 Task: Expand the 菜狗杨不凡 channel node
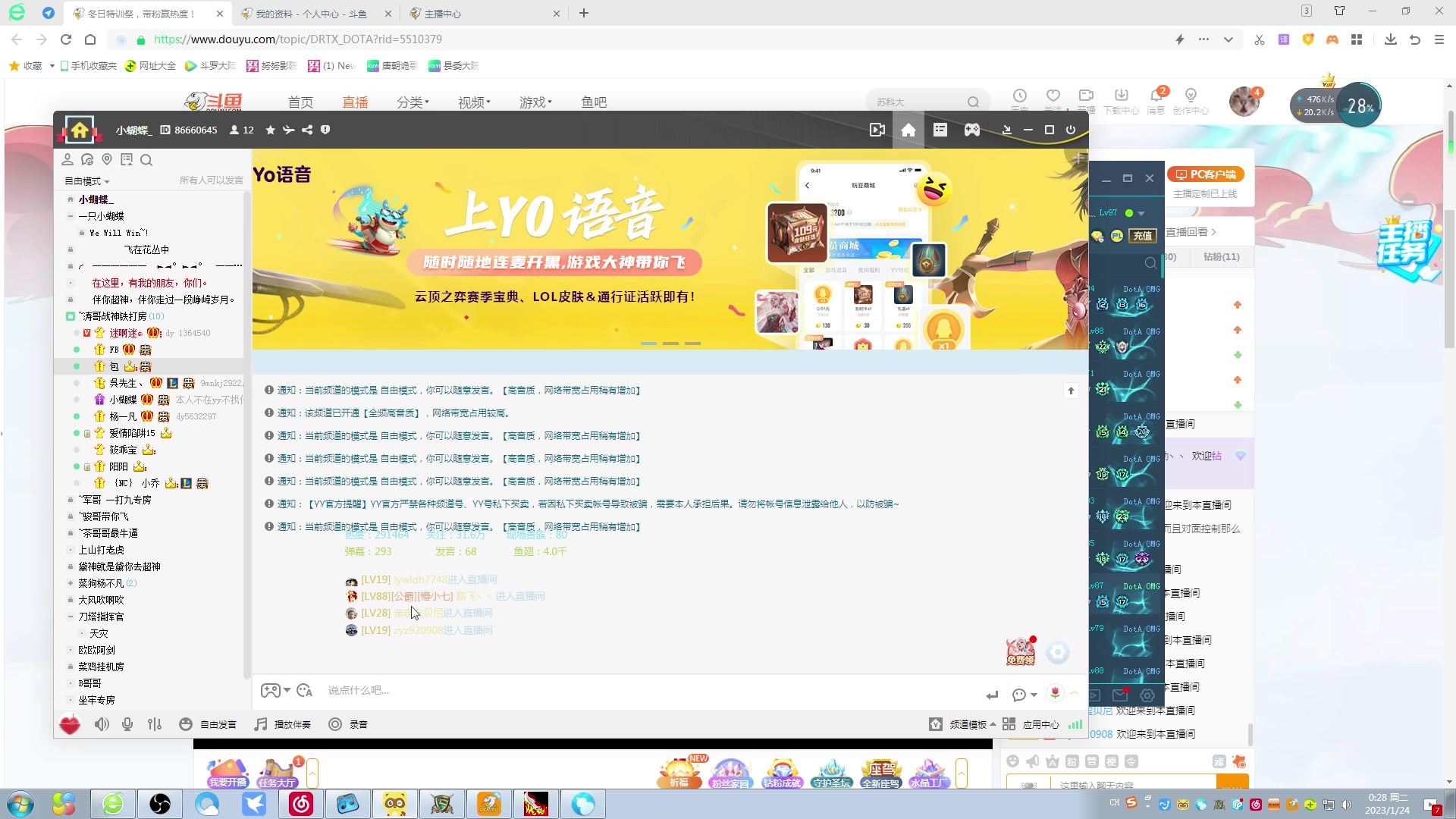point(71,583)
